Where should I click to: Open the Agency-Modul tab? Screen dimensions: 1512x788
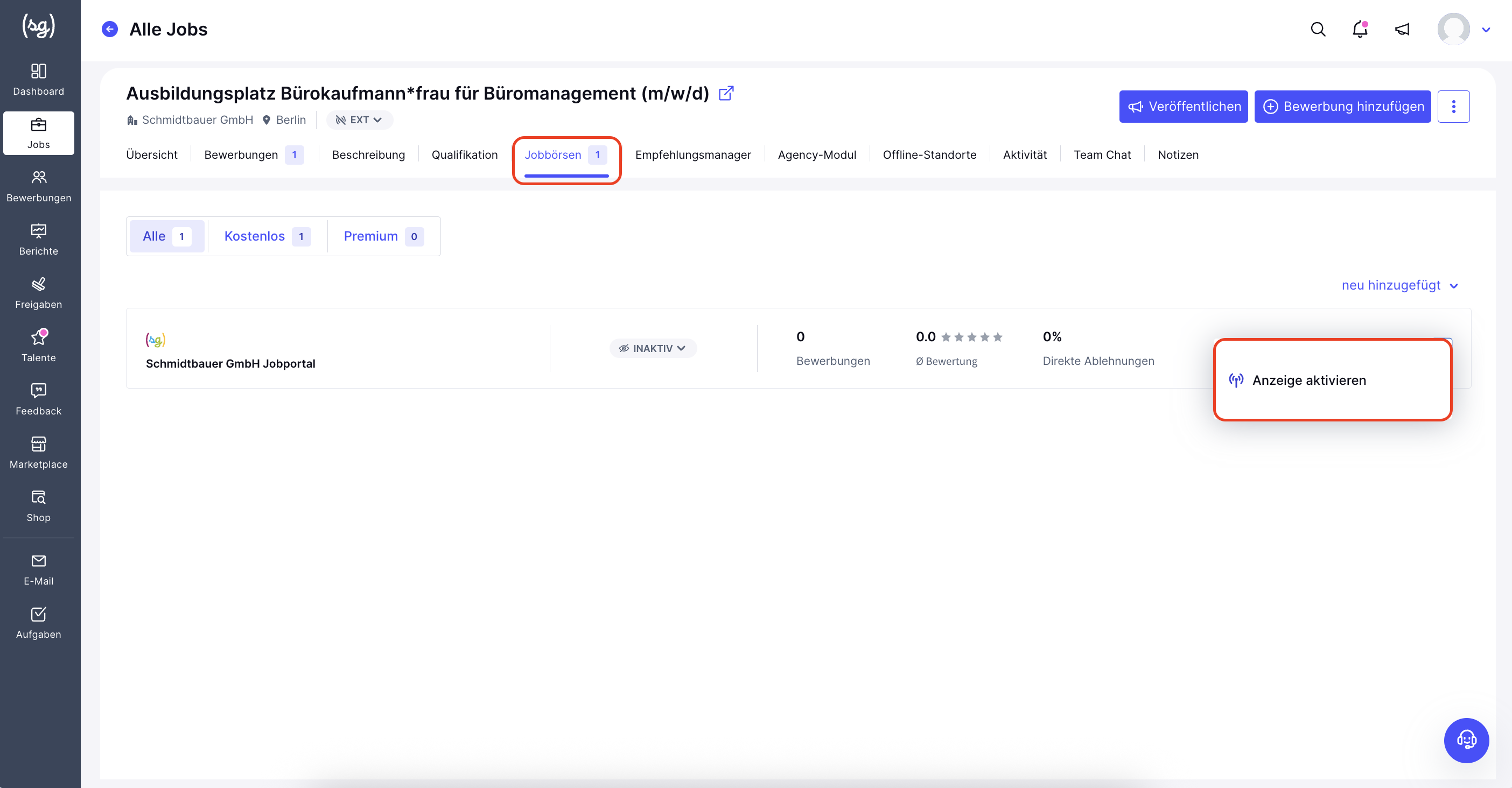click(x=816, y=155)
